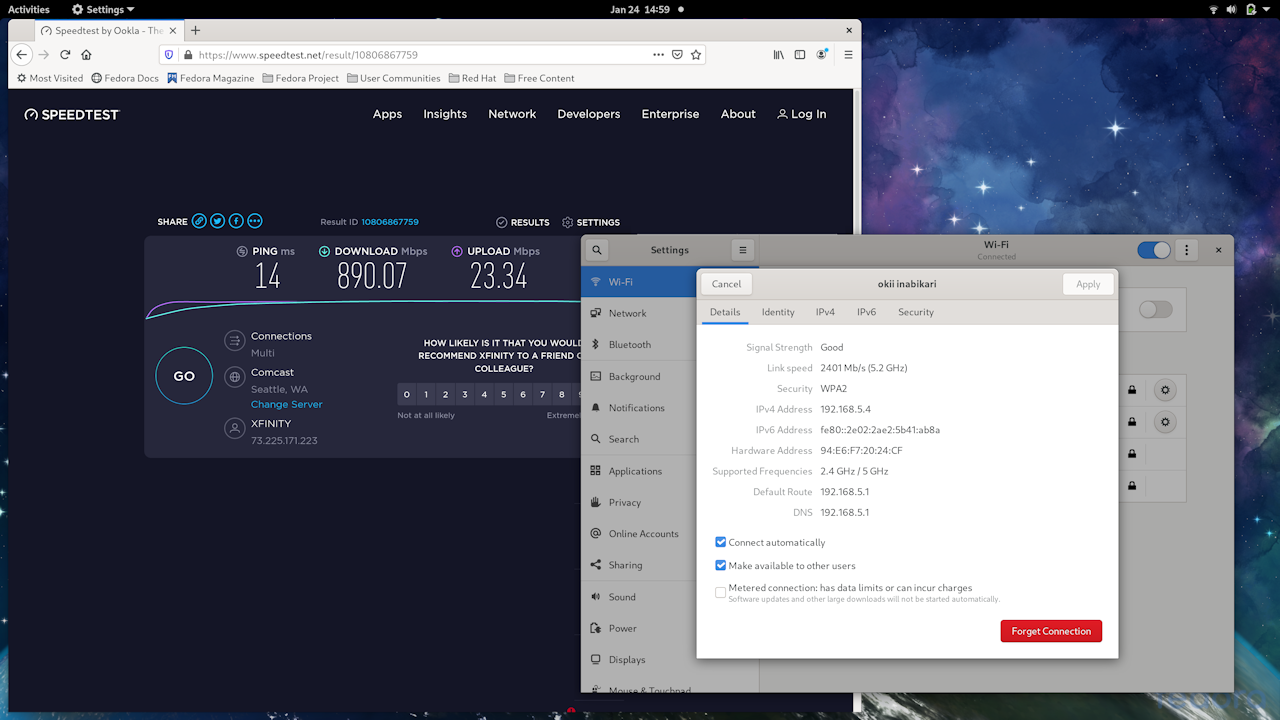
Task: Toggle the Wi-Fi switch in header
Action: click(1154, 250)
